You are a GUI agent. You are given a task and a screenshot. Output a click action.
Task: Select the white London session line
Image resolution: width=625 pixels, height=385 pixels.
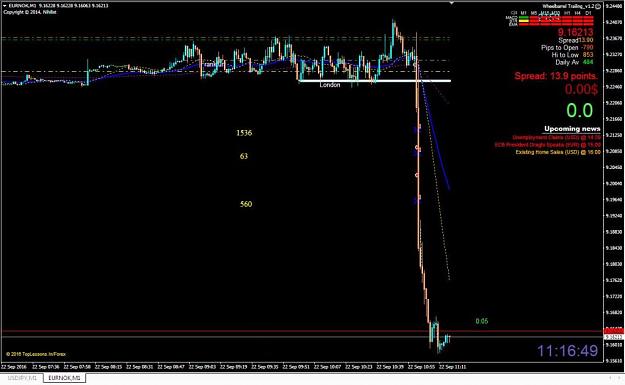(x=375, y=81)
